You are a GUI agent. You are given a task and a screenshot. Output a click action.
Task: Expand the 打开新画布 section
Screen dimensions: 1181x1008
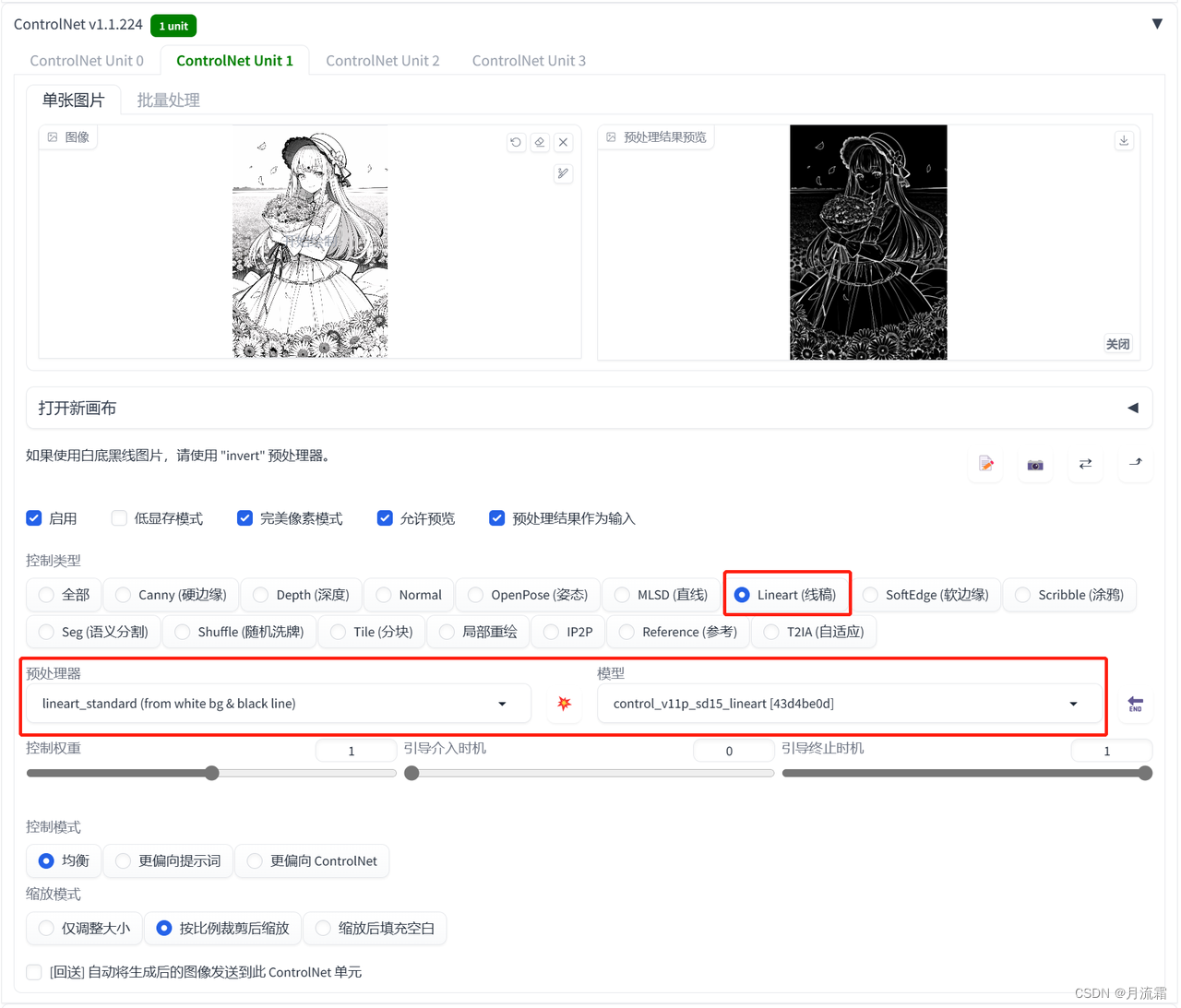click(x=589, y=408)
